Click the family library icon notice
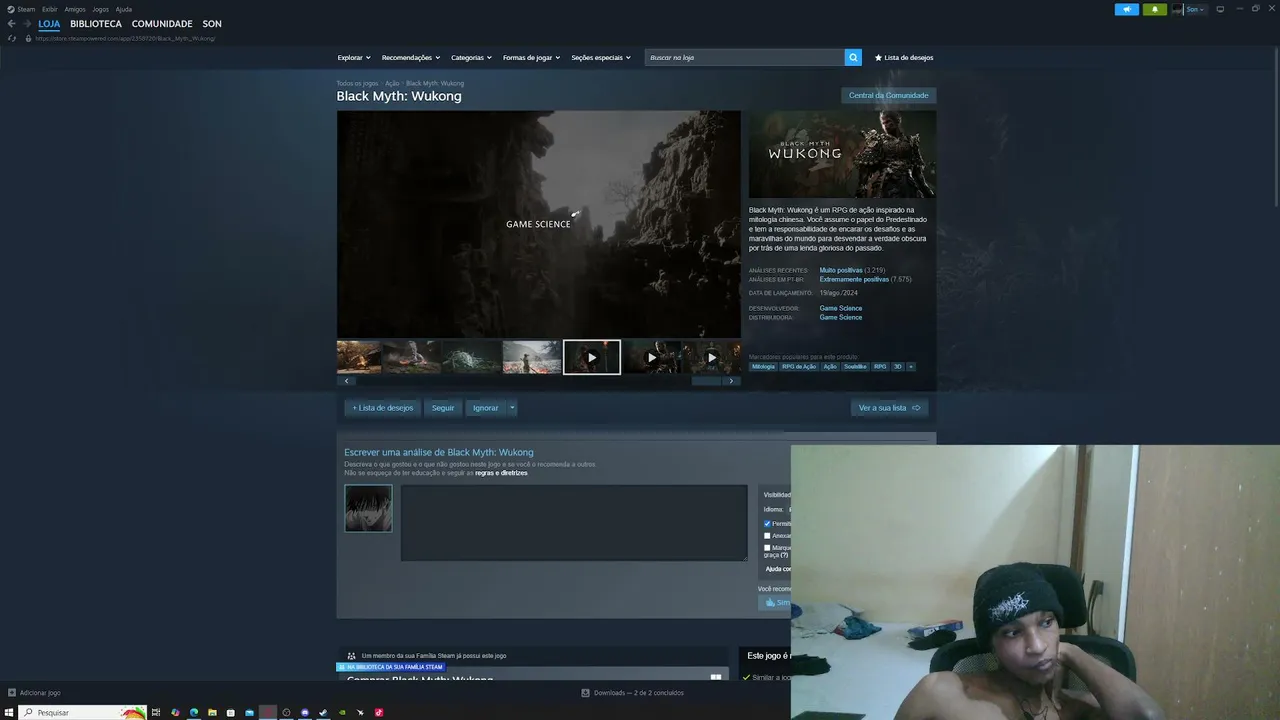Screen dimensions: 1280x720 pyautogui.click(x=351, y=656)
